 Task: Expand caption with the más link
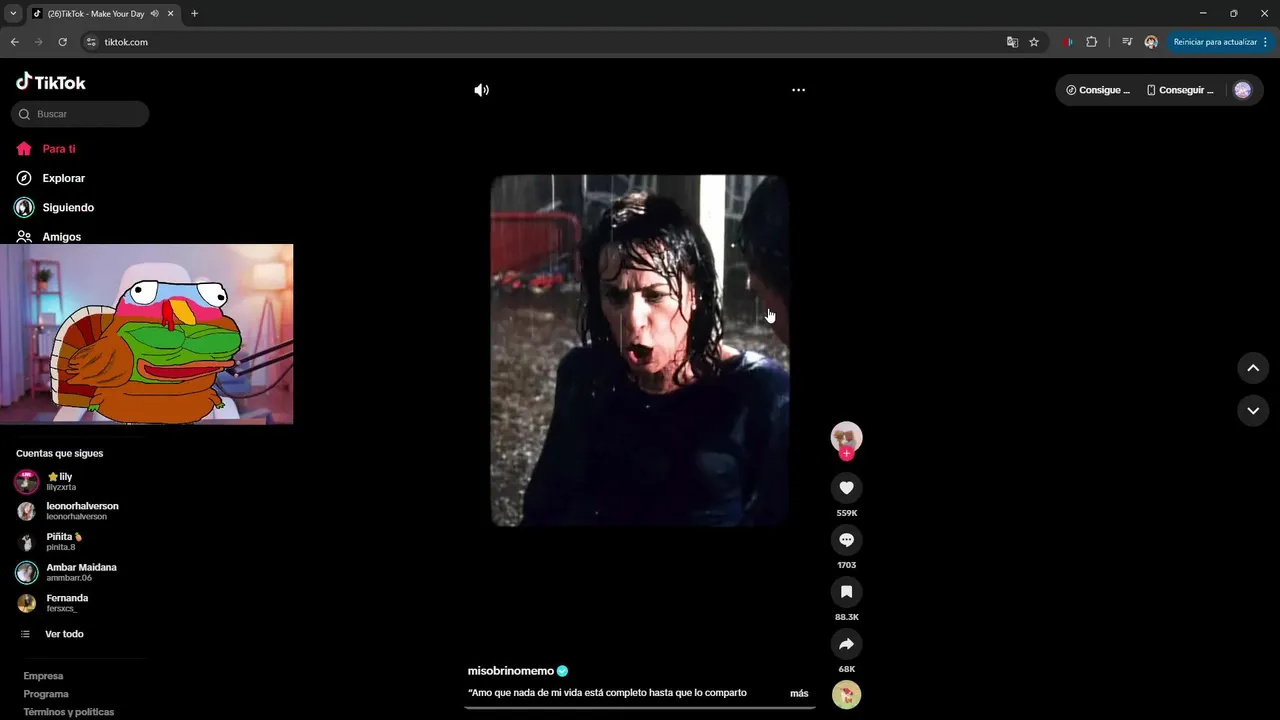click(799, 693)
